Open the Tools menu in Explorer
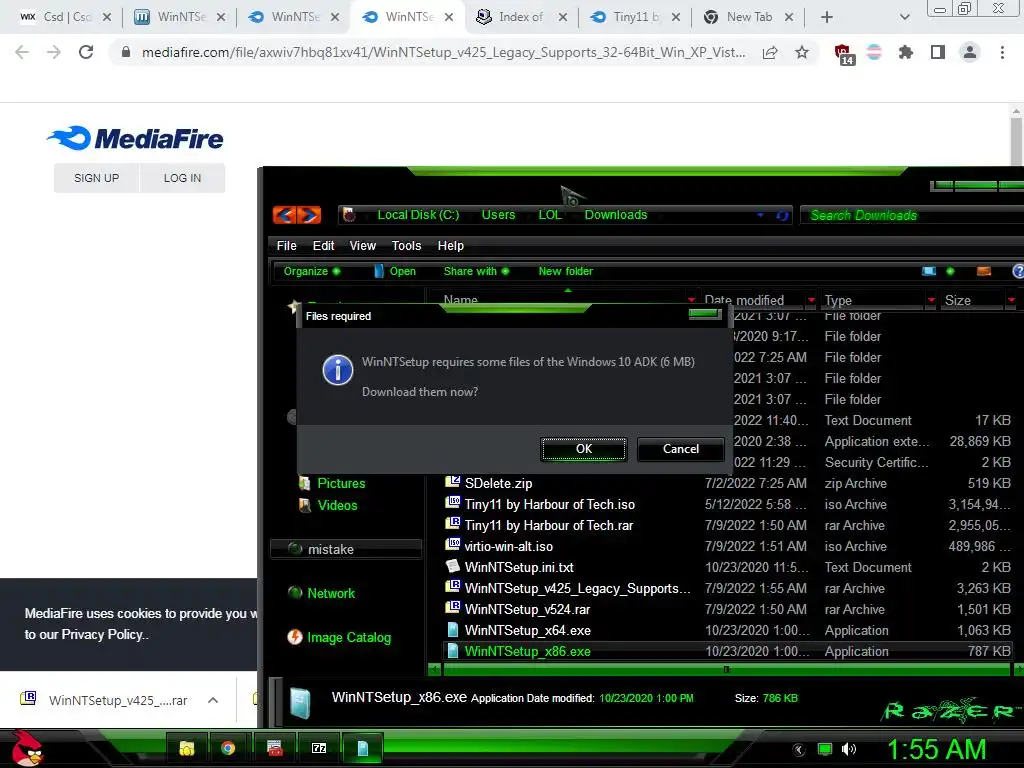 point(406,246)
